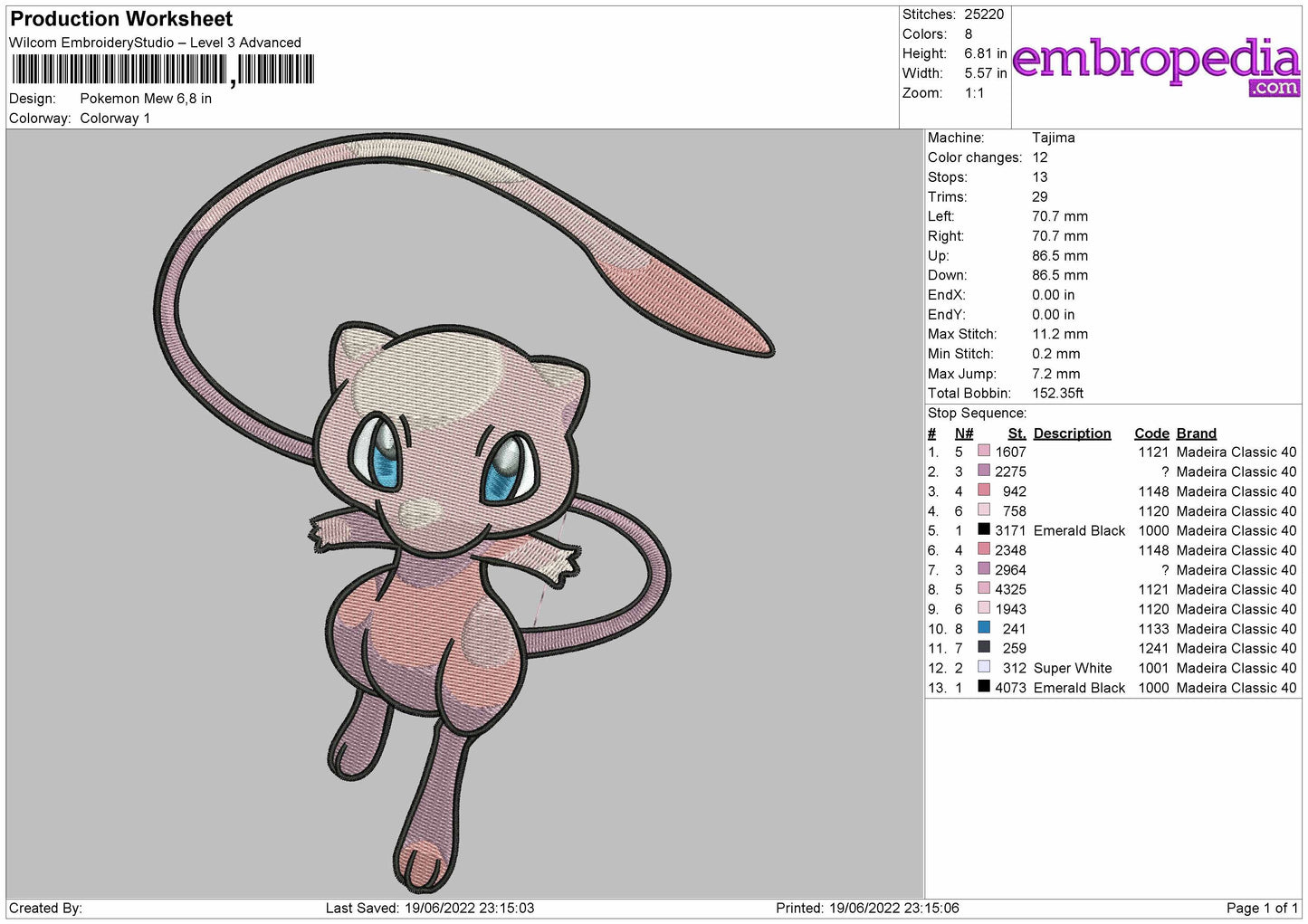This screenshot has height=924, width=1308.
Task: Select the Width value 5.57 in
Action: [986, 73]
